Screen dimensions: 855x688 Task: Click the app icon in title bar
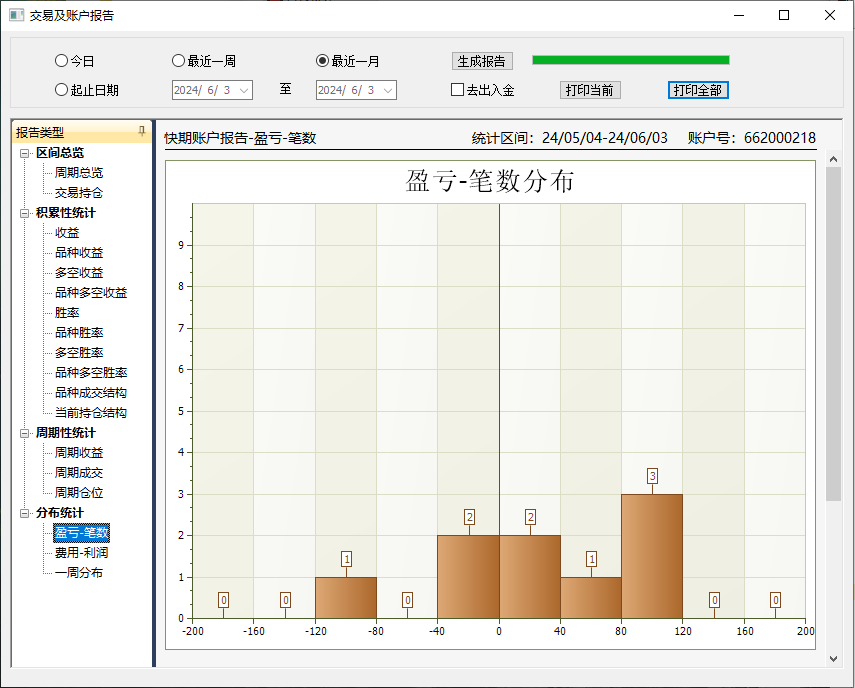[x=16, y=15]
